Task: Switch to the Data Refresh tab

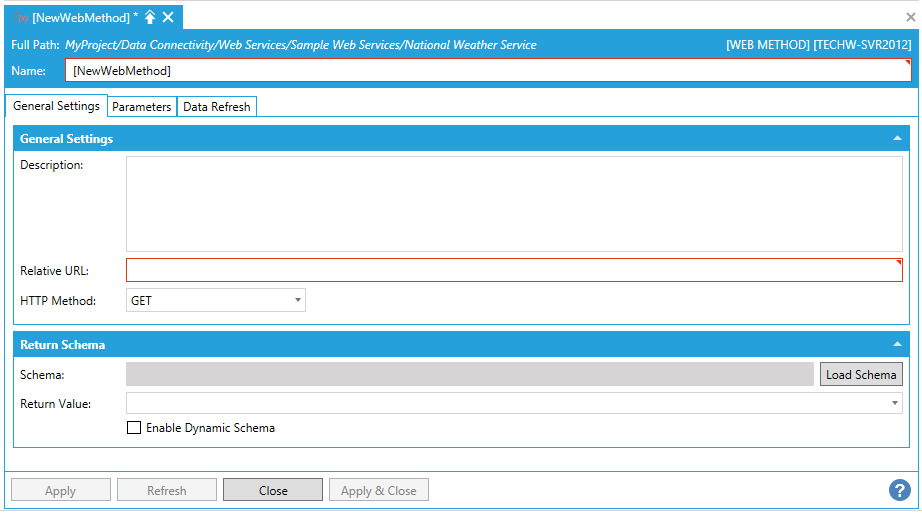Action: [x=217, y=107]
